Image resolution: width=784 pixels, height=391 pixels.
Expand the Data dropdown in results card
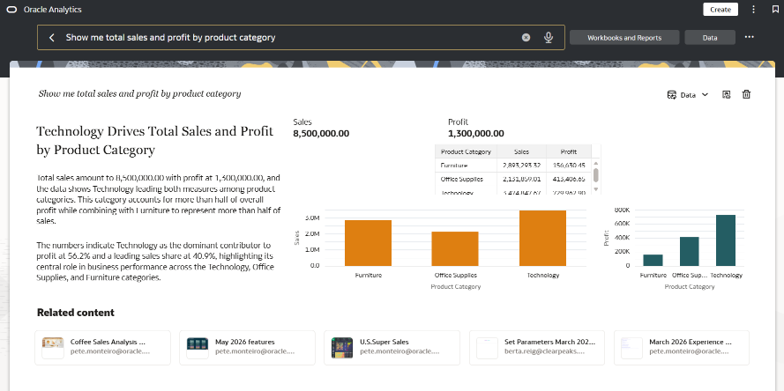point(688,94)
